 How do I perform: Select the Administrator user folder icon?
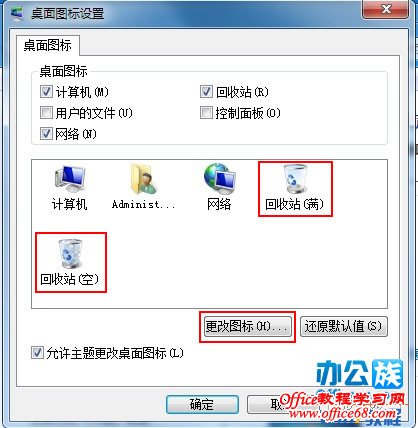pos(143,187)
